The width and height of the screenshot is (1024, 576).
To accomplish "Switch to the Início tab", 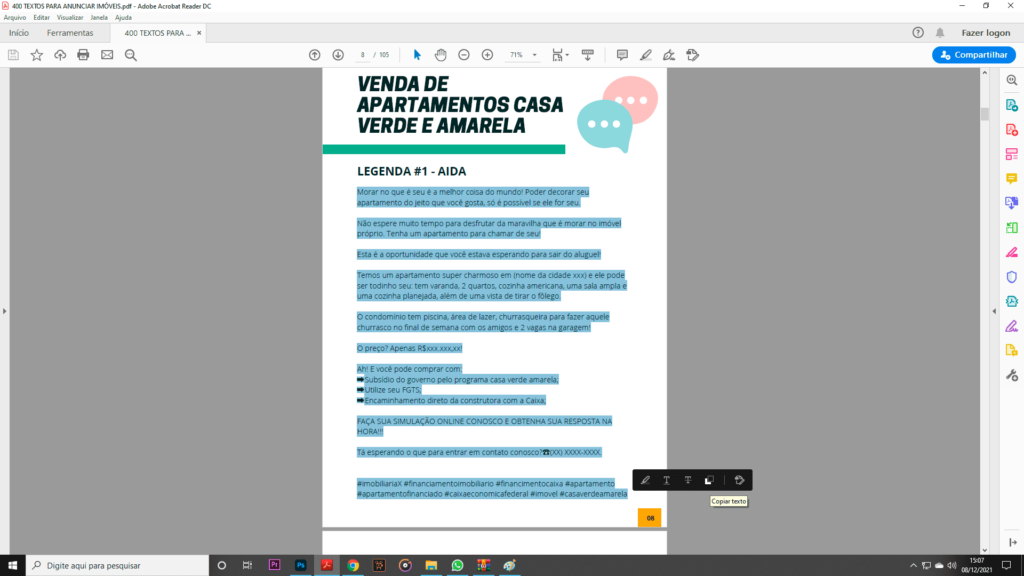I will (19, 33).
